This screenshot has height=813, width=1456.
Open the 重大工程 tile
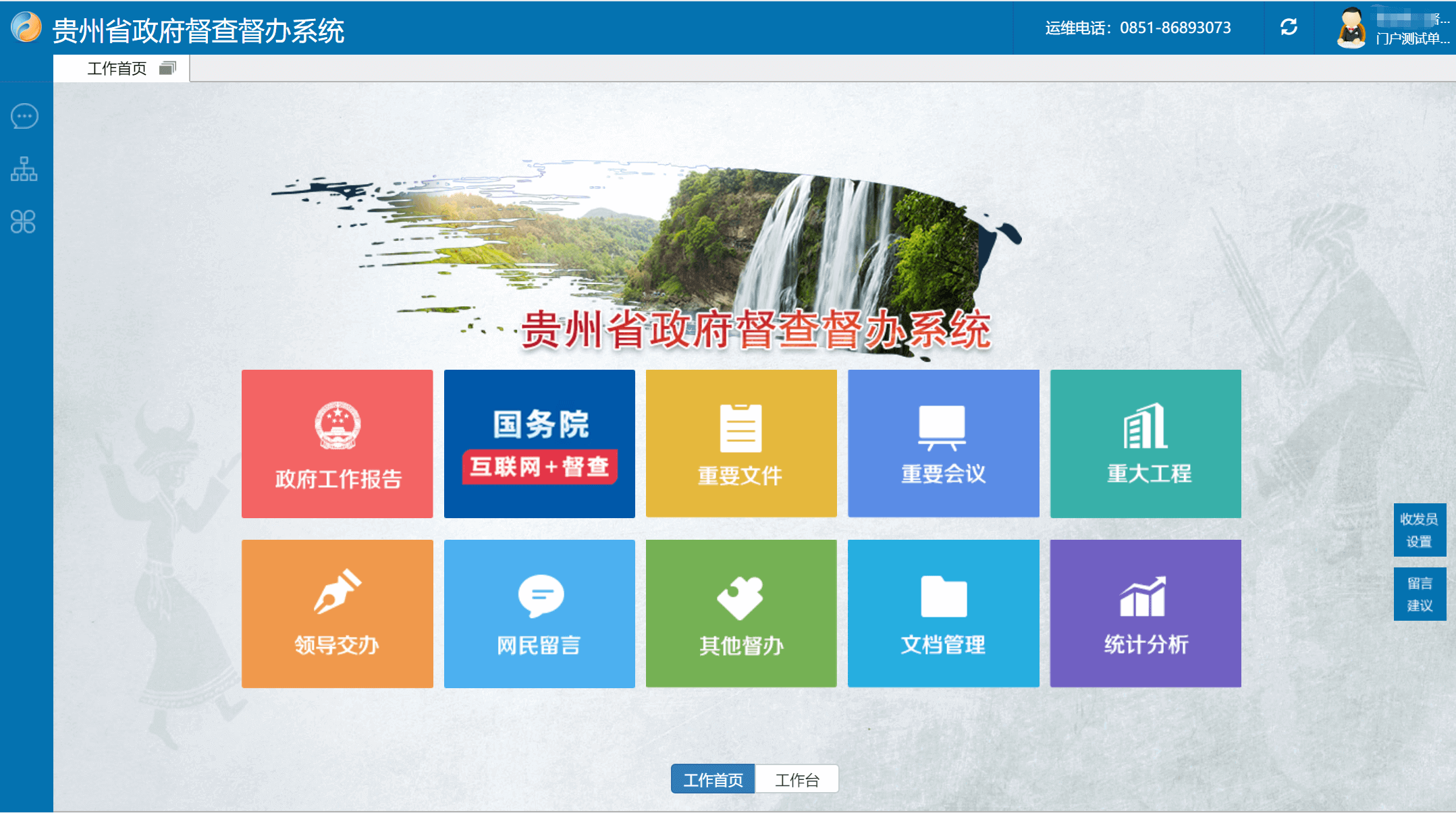point(1145,444)
